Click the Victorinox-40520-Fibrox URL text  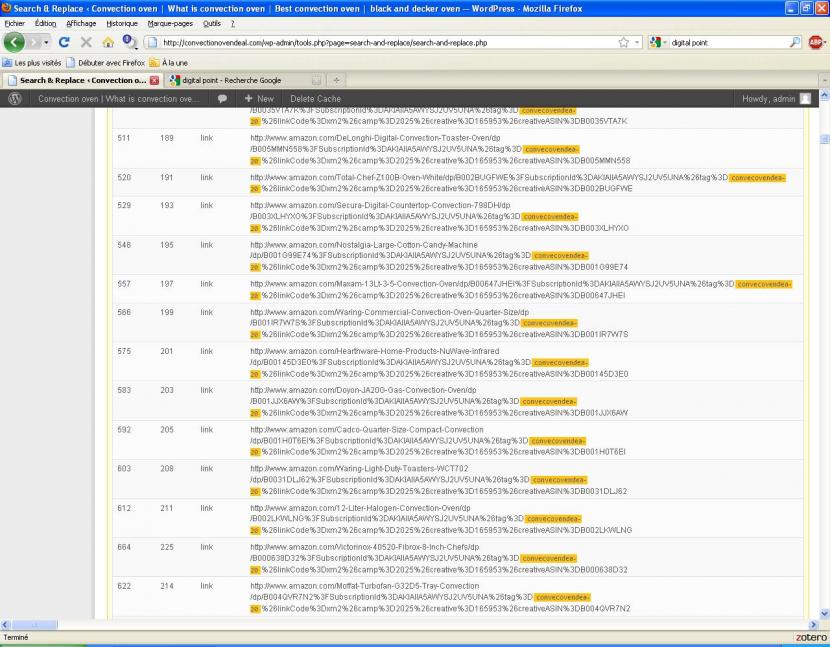click(x=439, y=558)
